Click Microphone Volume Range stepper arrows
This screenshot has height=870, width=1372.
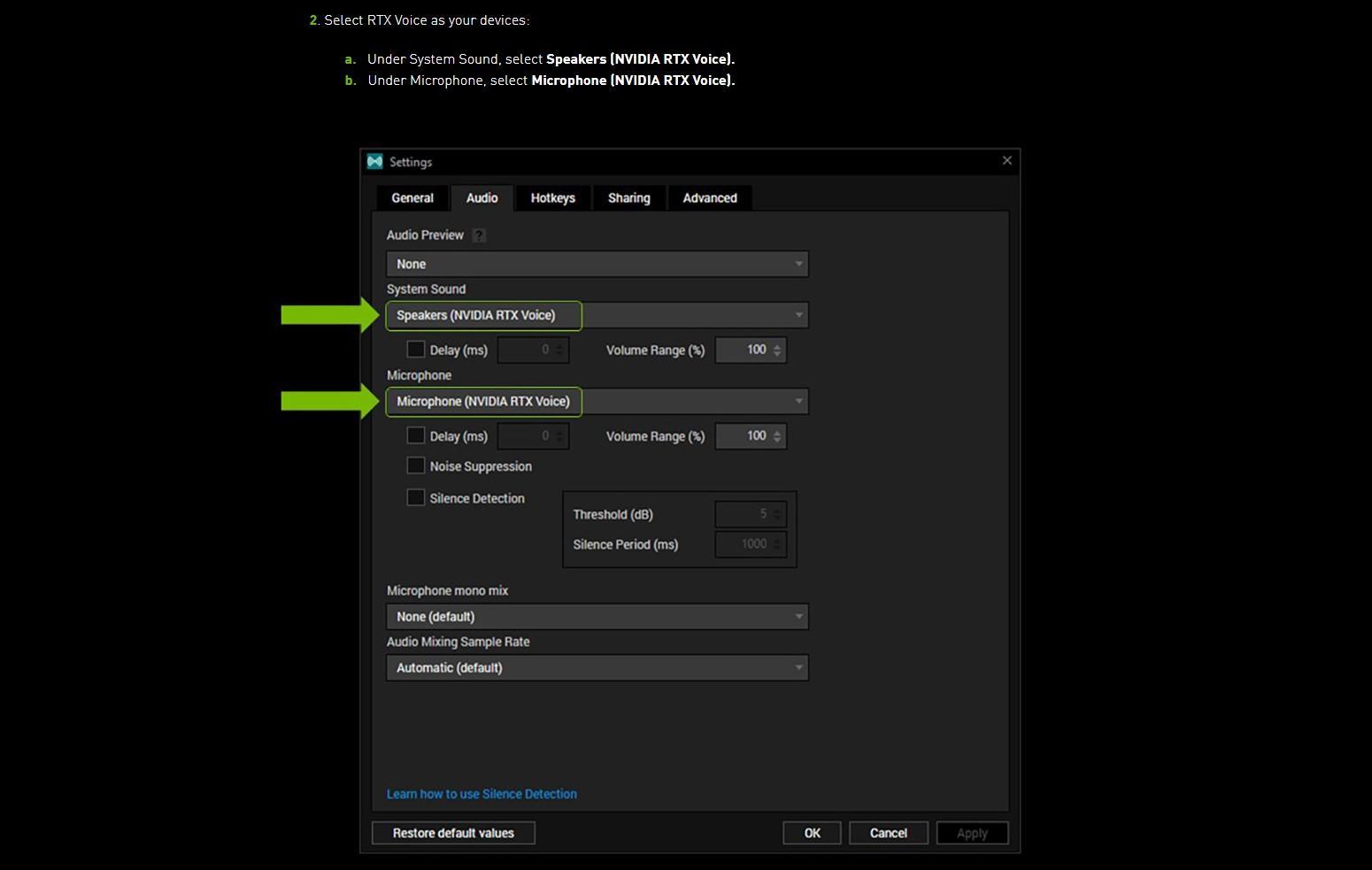click(777, 435)
